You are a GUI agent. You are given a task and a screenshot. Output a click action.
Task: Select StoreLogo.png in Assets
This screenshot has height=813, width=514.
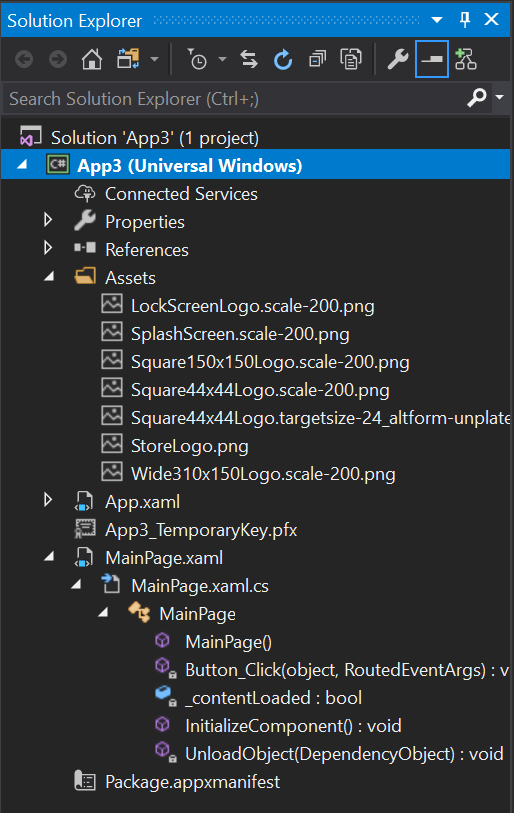pos(189,446)
